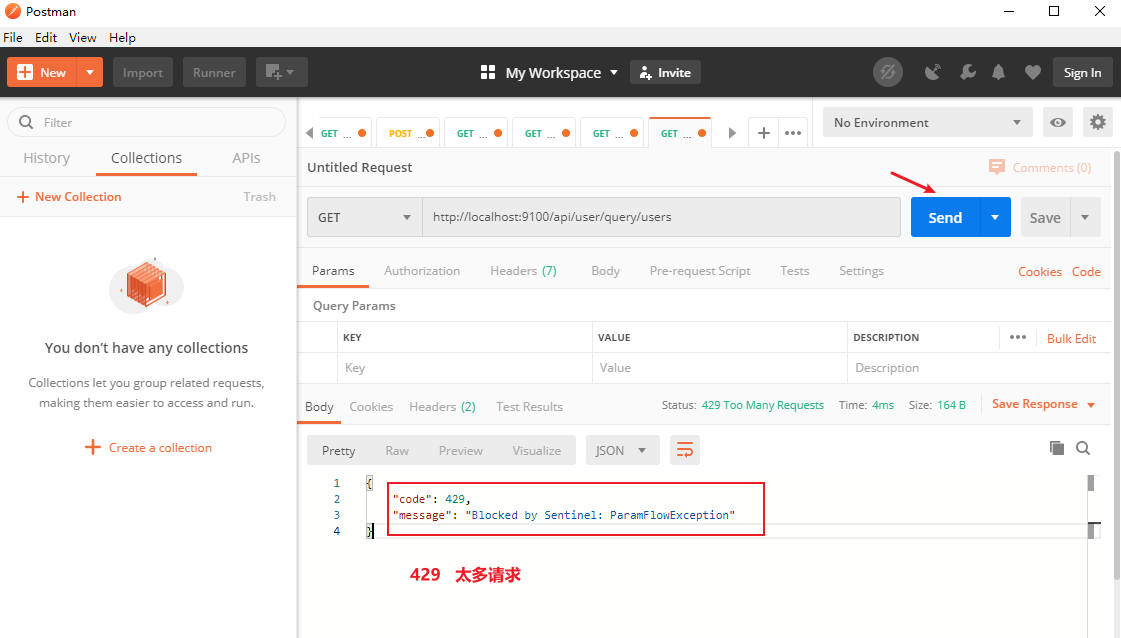Screen dimensions: 1121x638
Task: Show the response Cookies tab
Action: [371, 406]
